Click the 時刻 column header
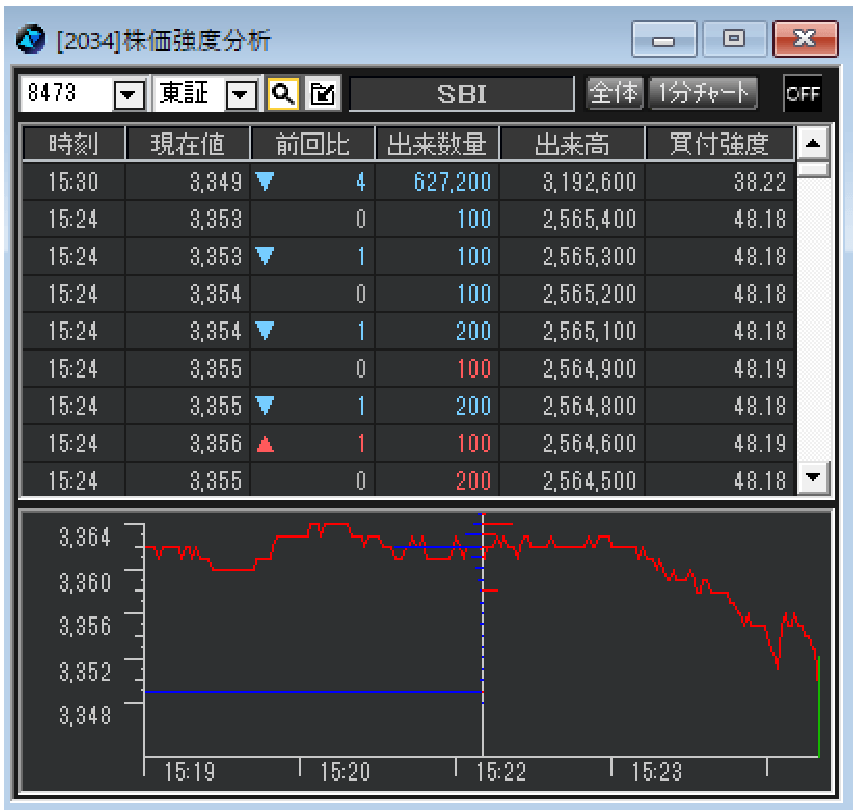The height and width of the screenshot is (810, 854). tap(74, 144)
